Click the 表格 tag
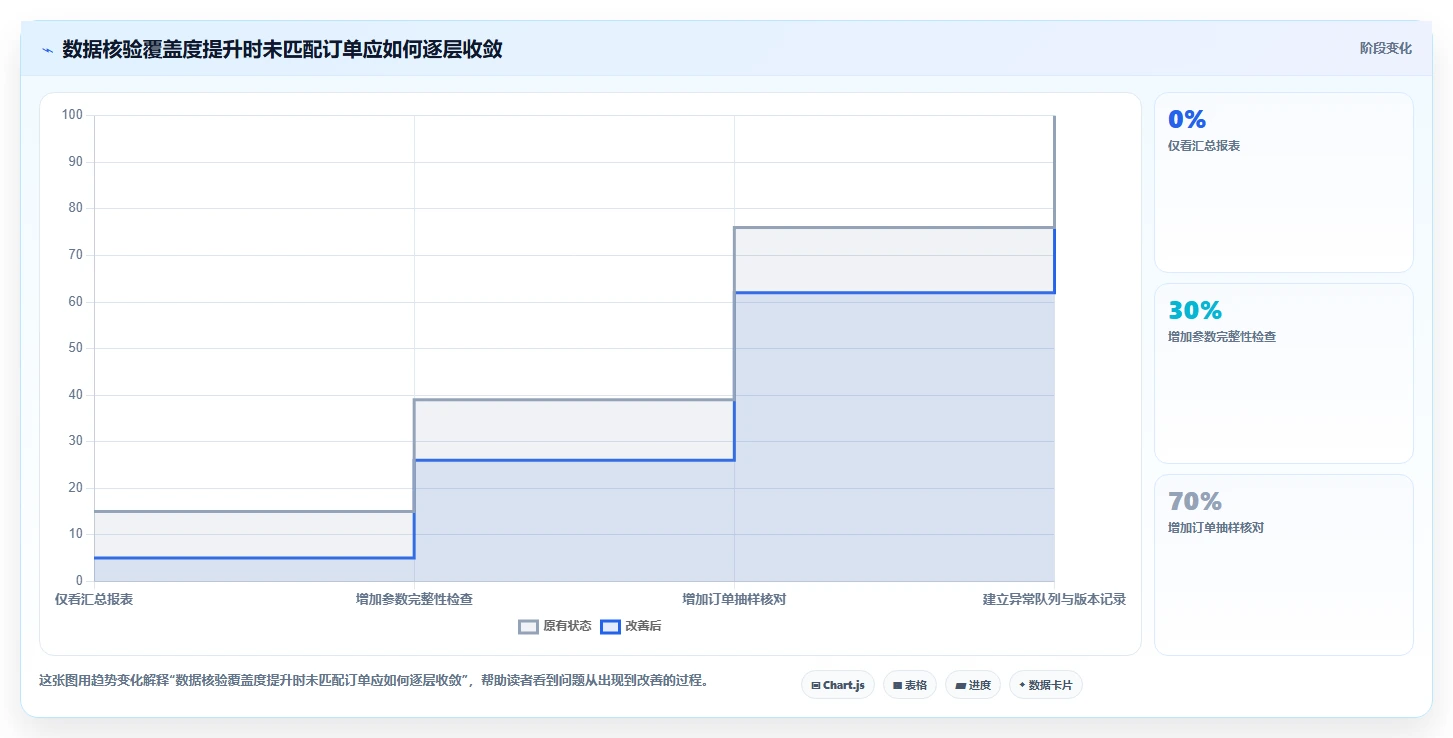 click(910, 685)
